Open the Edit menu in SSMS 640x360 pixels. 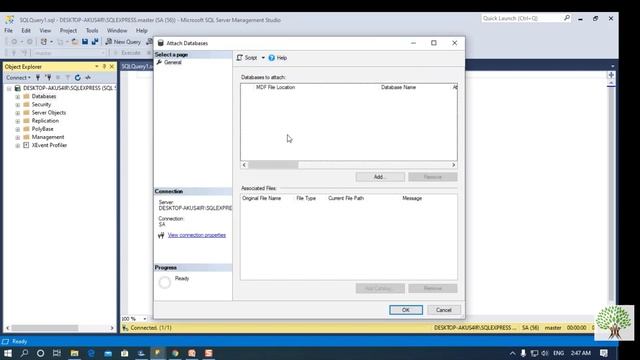click(26, 31)
